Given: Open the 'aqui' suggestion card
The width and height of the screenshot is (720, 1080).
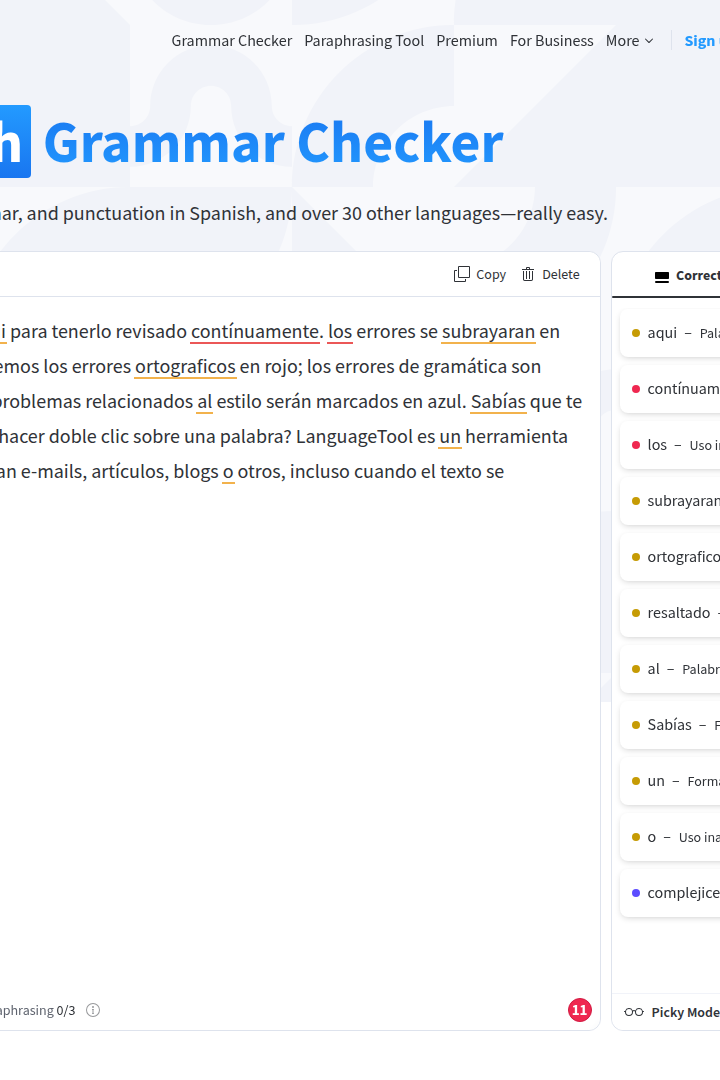Looking at the screenshot, I should pos(670,333).
